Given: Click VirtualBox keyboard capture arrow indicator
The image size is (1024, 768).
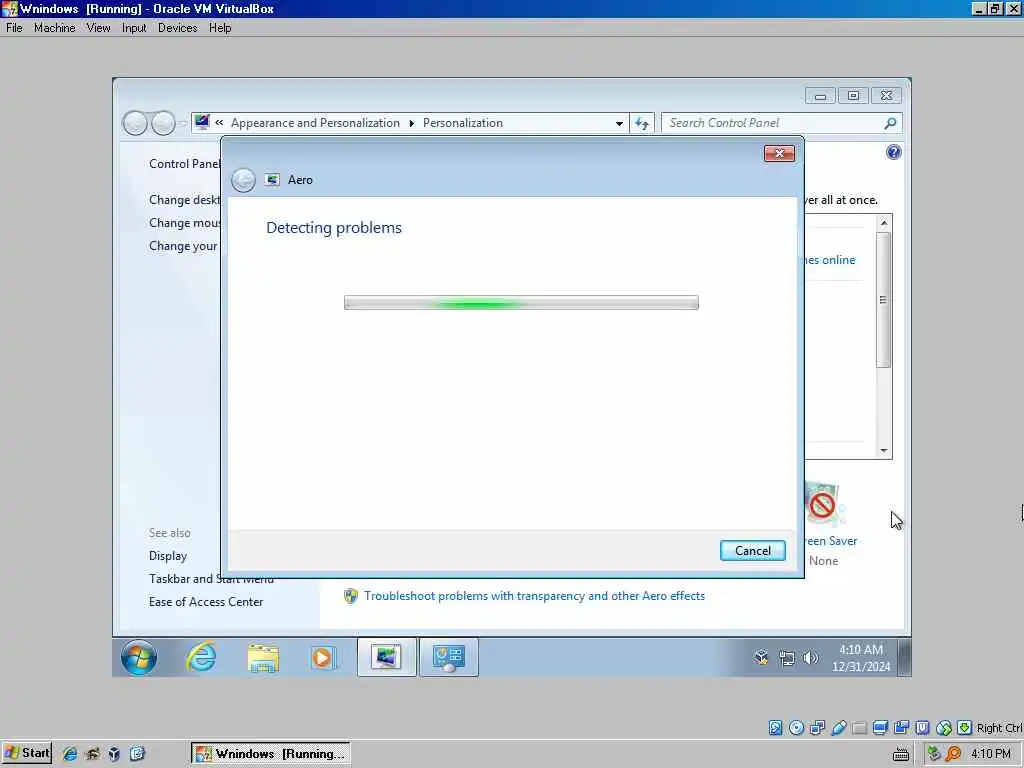Looking at the screenshot, I should [965, 728].
